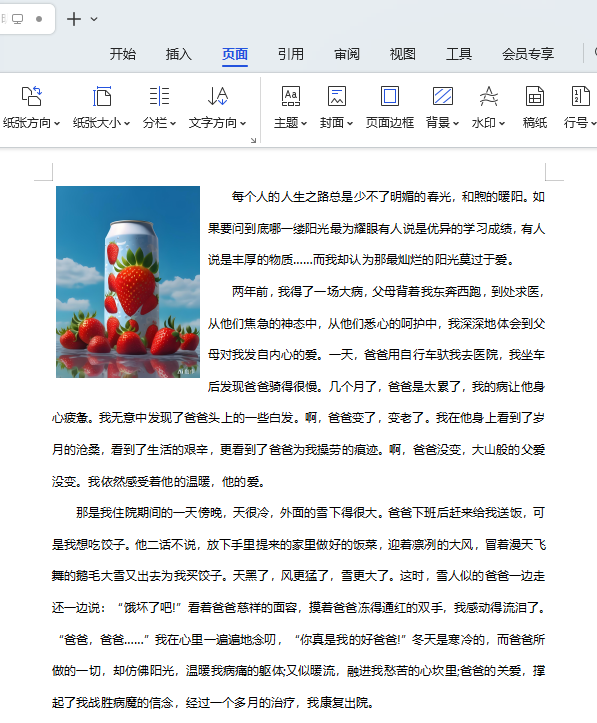The height and width of the screenshot is (723, 597).
Task: Click text line starting 每个人的人生之路
Action: (388, 197)
